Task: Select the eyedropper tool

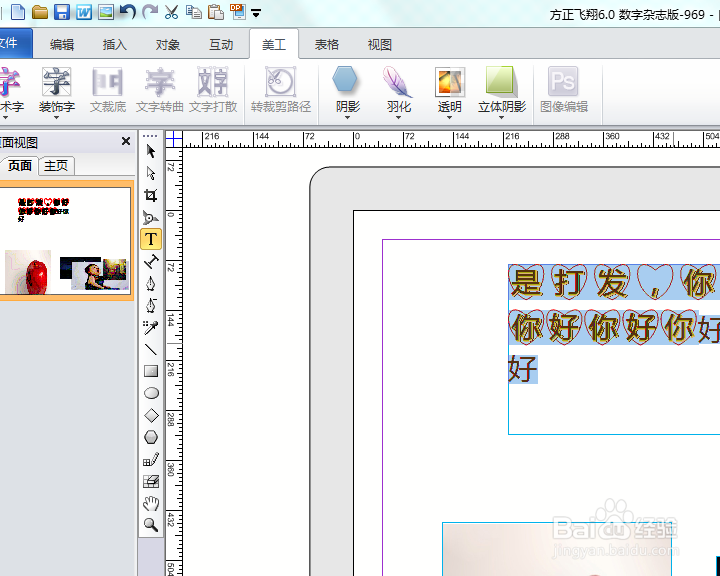Action: (x=151, y=328)
